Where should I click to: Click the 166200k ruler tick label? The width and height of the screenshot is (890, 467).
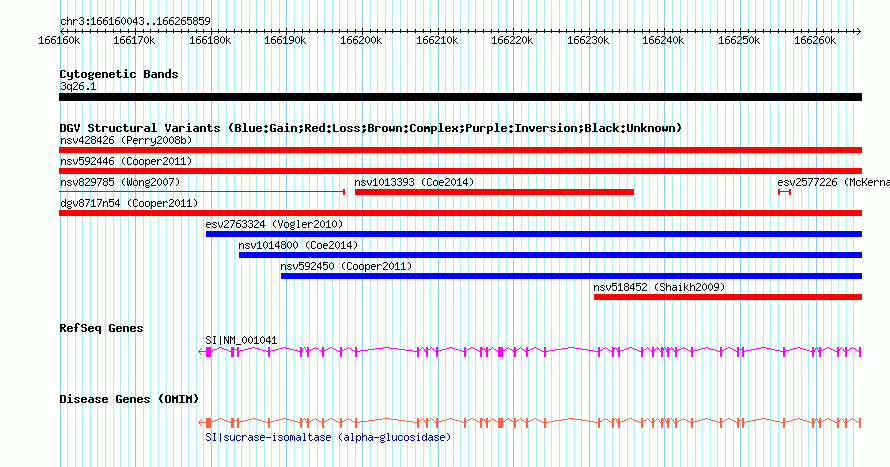coord(361,40)
